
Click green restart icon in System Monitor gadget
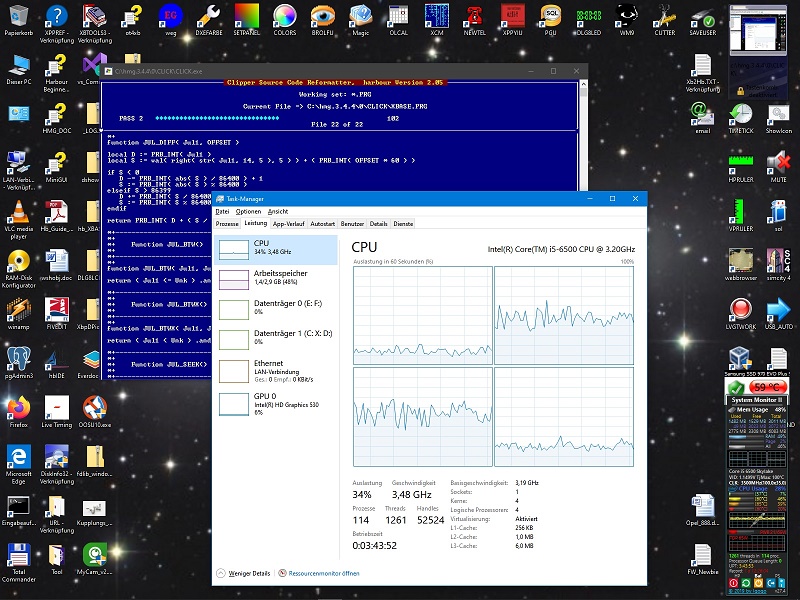coord(746,583)
